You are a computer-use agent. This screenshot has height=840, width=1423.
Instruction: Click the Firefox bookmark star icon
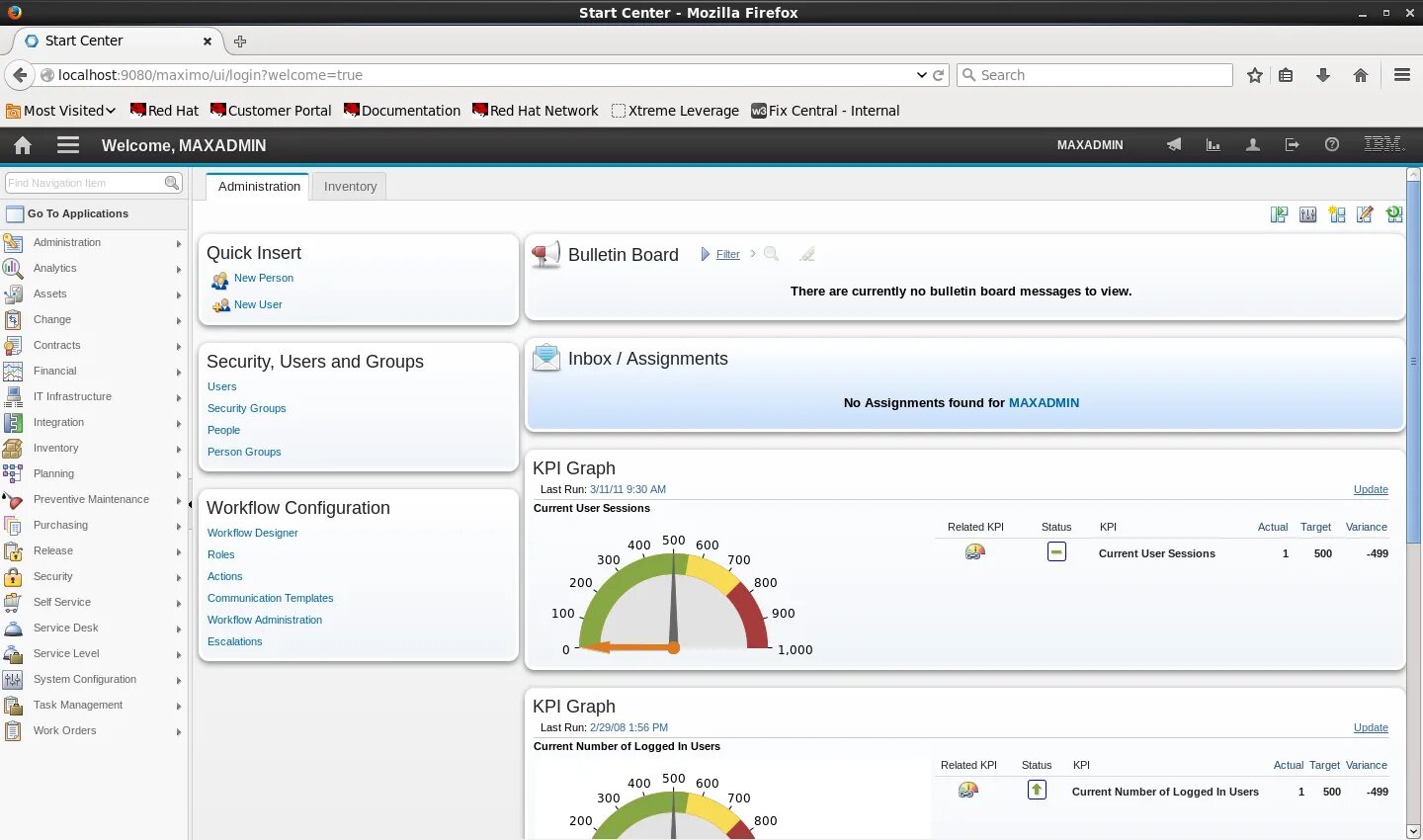coord(1255,75)
